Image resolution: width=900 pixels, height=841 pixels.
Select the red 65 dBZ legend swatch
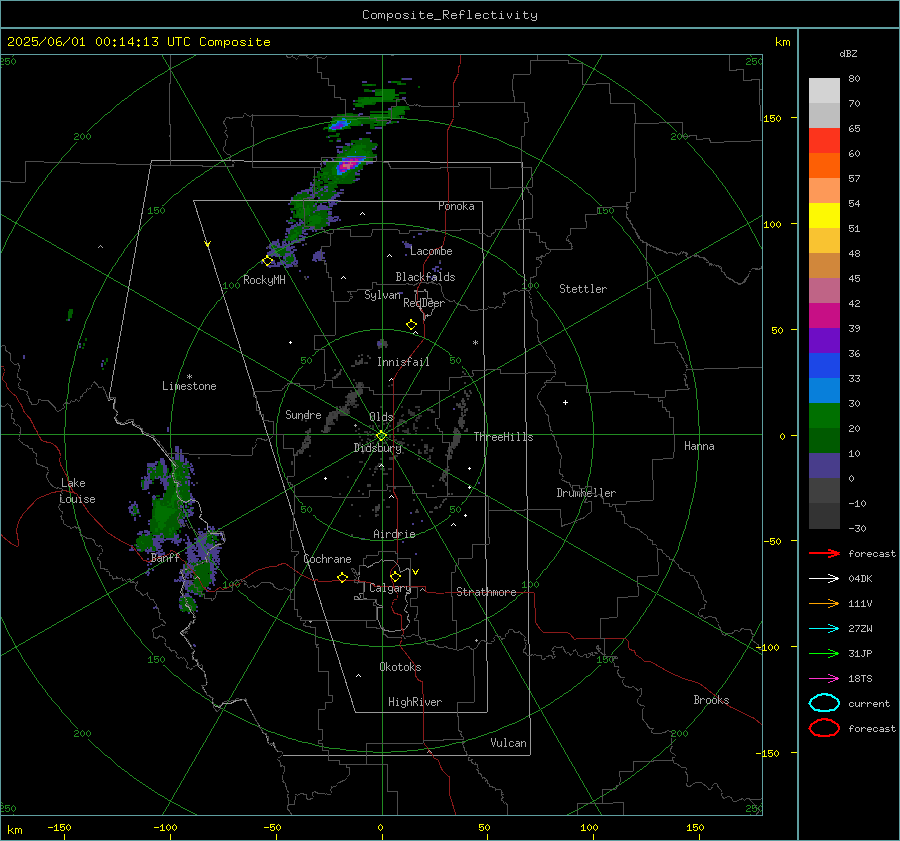[x=824, y=140]
